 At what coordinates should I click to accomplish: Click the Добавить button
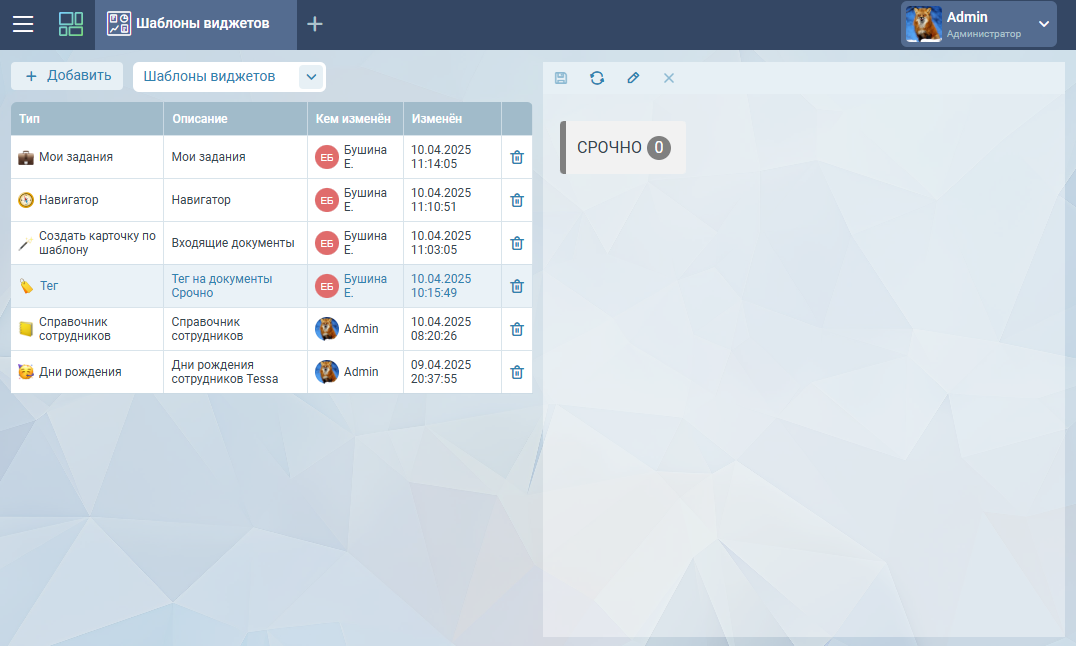click(67, 76)
